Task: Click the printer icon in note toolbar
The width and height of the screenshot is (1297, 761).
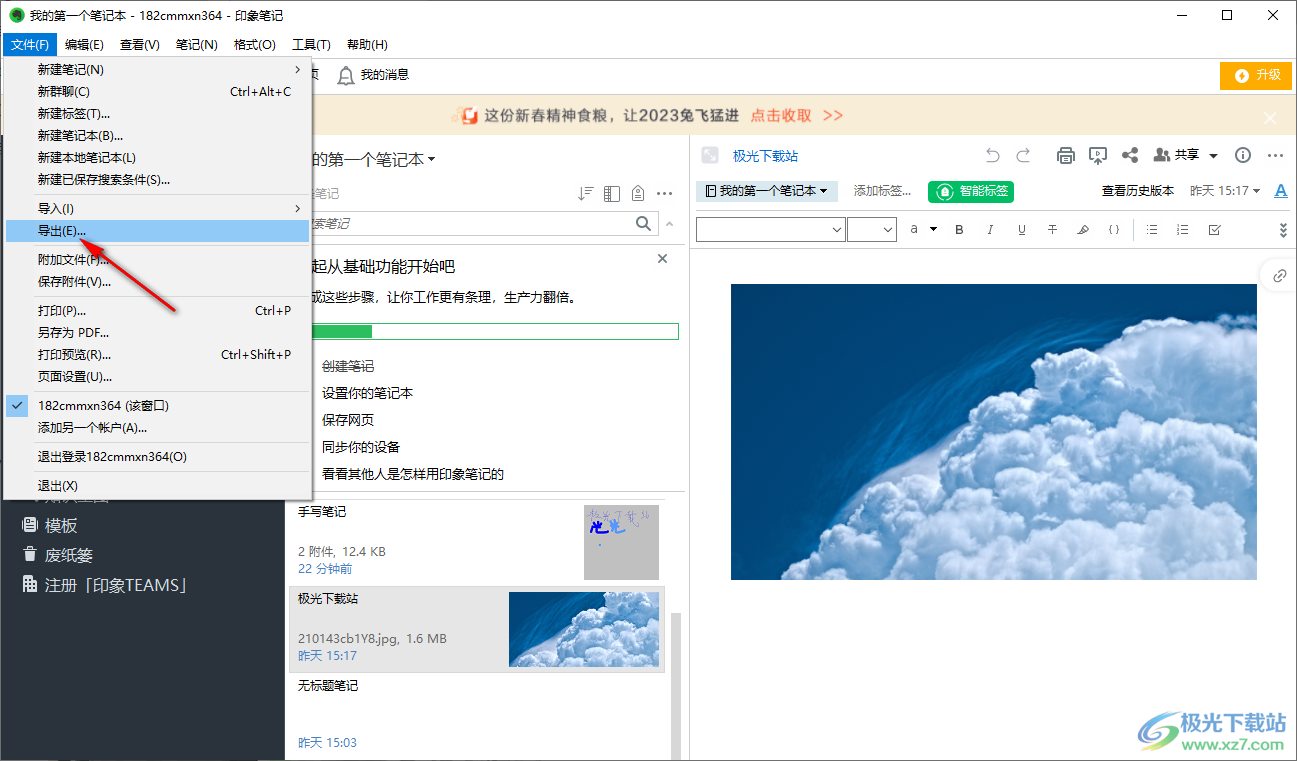Action: pyautogui.click(x=1066, y=155)
